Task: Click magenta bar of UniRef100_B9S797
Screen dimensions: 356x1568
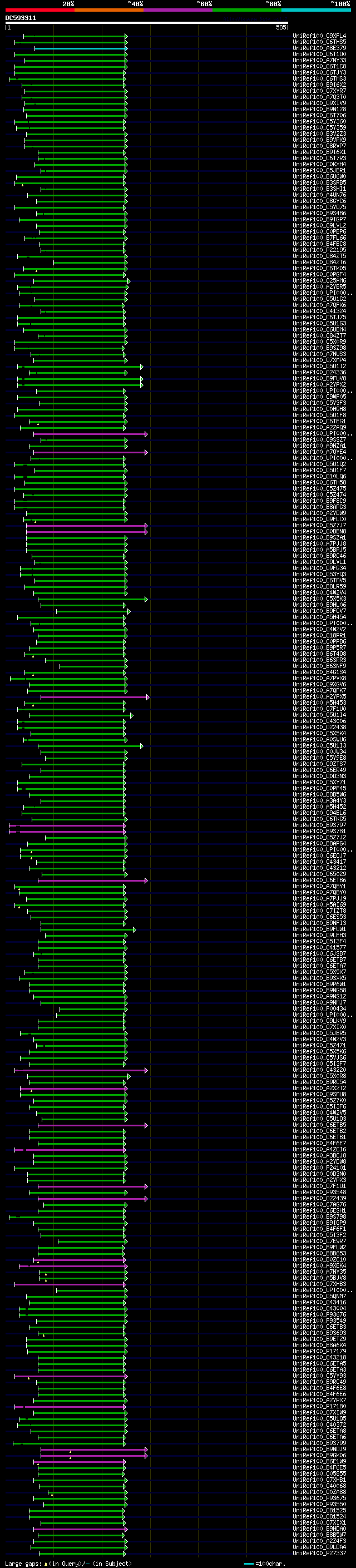Action: (67, 825)
